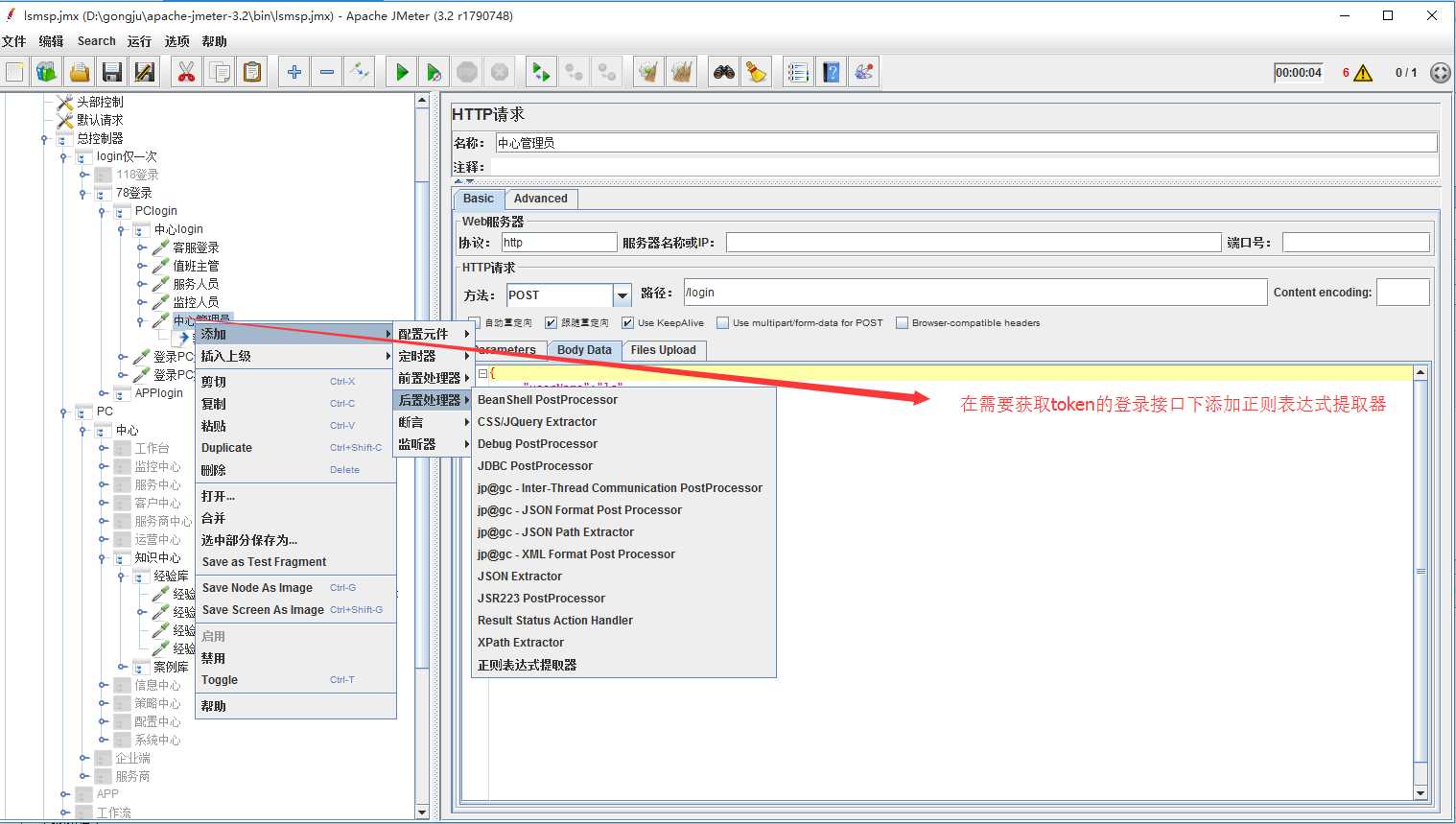Open Search with the binoculars icon
The image size is (1456, 824).
(724, 72)
